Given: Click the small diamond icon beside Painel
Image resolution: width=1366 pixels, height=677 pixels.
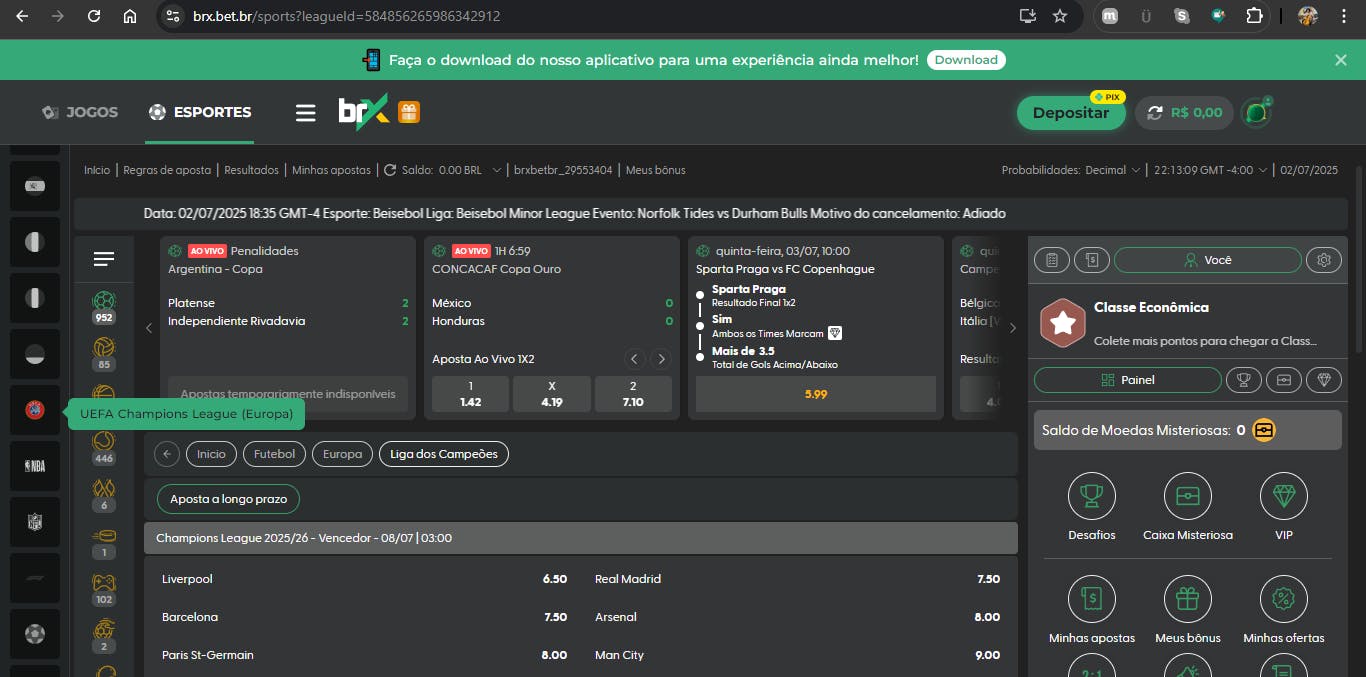Looking at the screenshot, I should coord(1324,380).
